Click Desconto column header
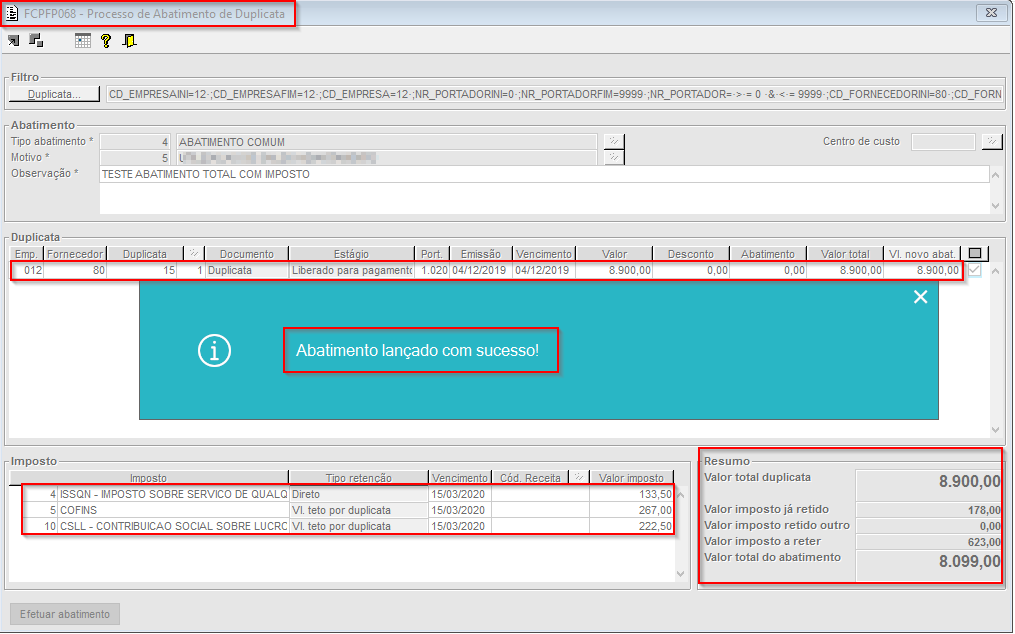This screenshot has width=1015, height=634. point(691,254)
